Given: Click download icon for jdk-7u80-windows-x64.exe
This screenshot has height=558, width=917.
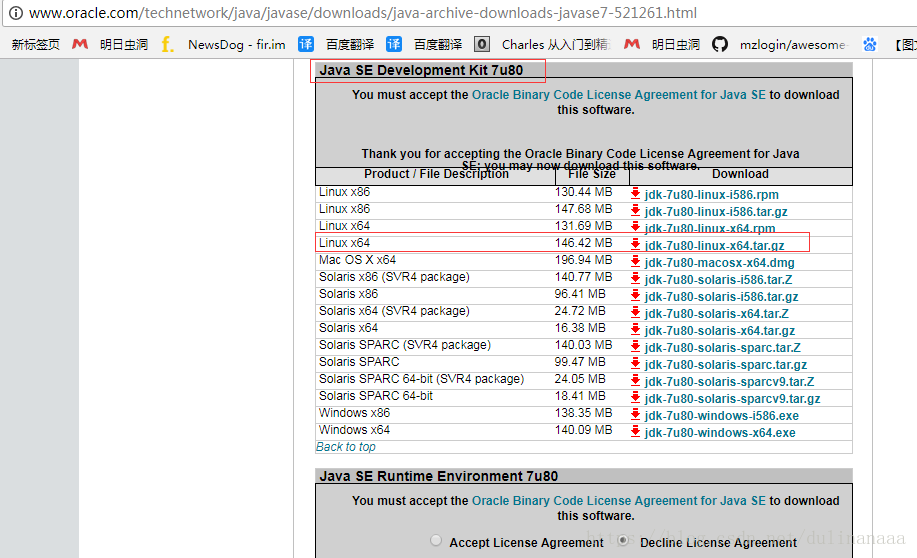Looking at the screenshot, I should [x=636, y=431].
